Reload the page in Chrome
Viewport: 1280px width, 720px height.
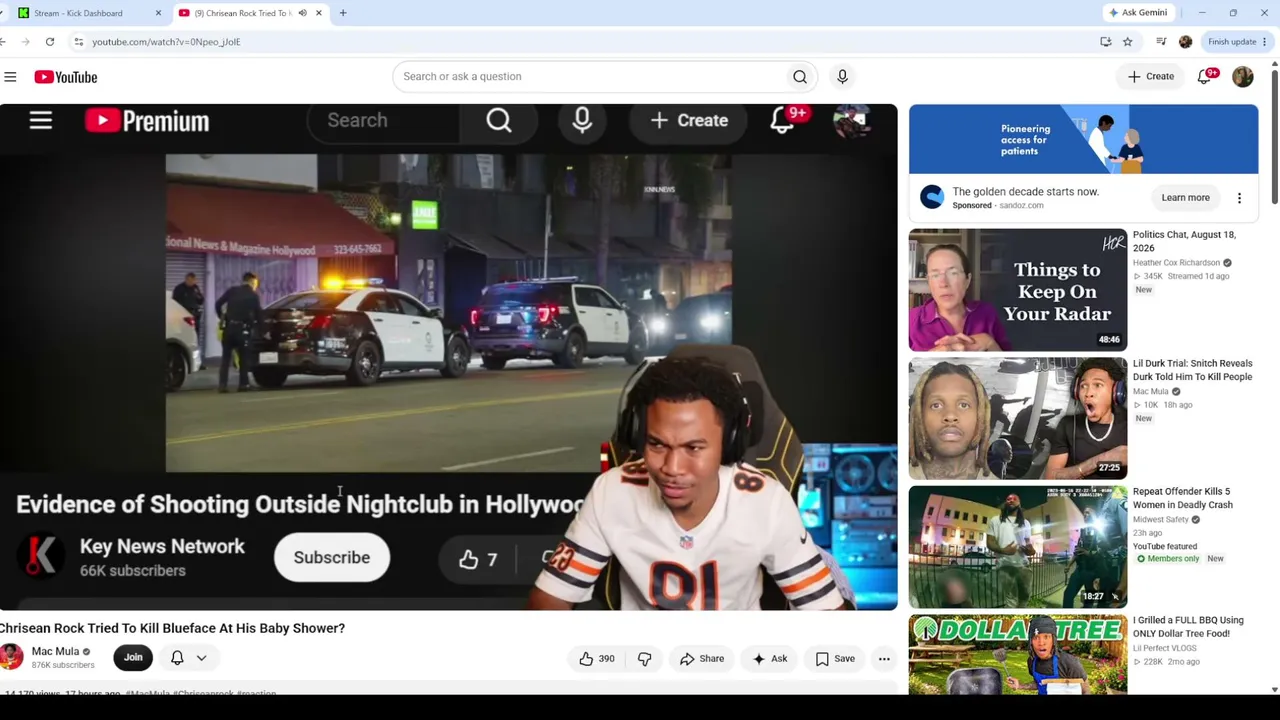49,42
